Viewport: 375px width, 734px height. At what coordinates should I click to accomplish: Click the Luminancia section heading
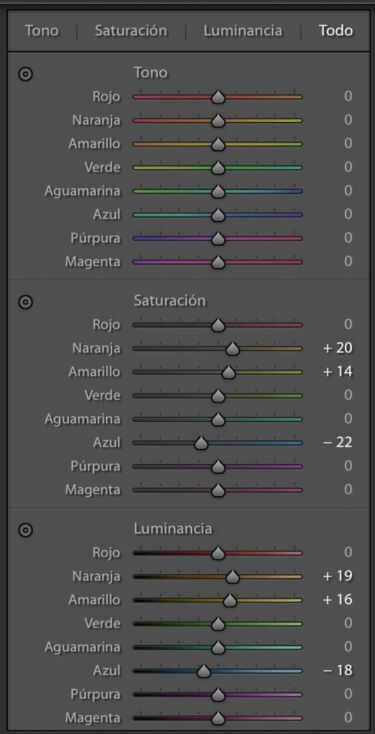tap(173, 528)
